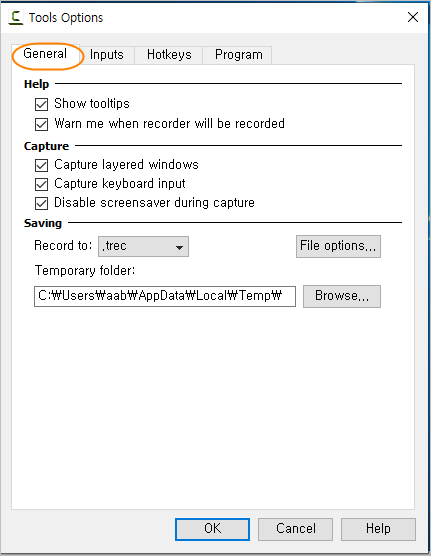The image size is (431, 556).
Task: Switch to the General tab
Action: (x=45, y=54)
